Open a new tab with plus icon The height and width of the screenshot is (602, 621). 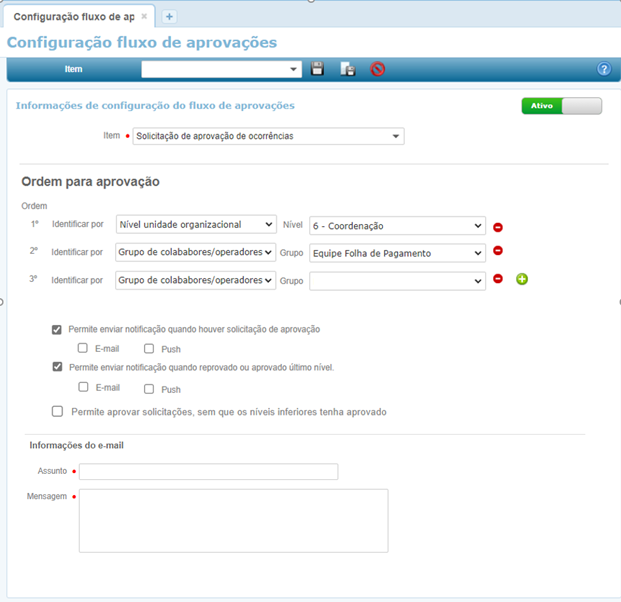(169, 16)
